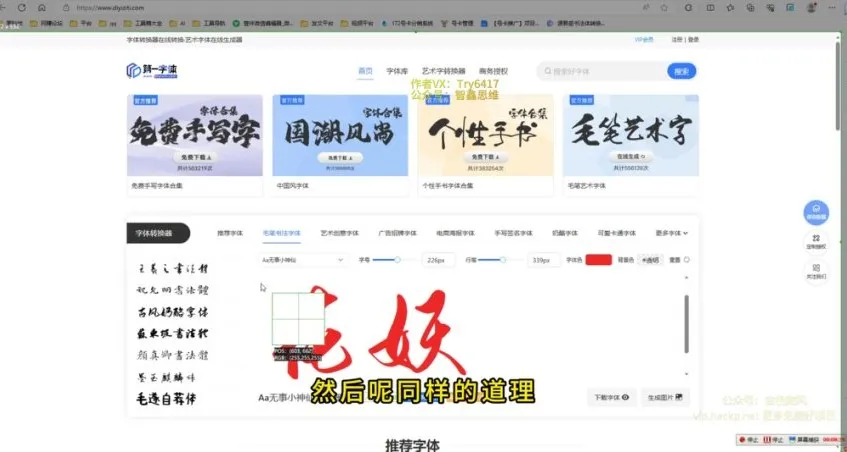Click the 关注我们 floating sidebar icon
847x452 pixels.
pos(816,270)
